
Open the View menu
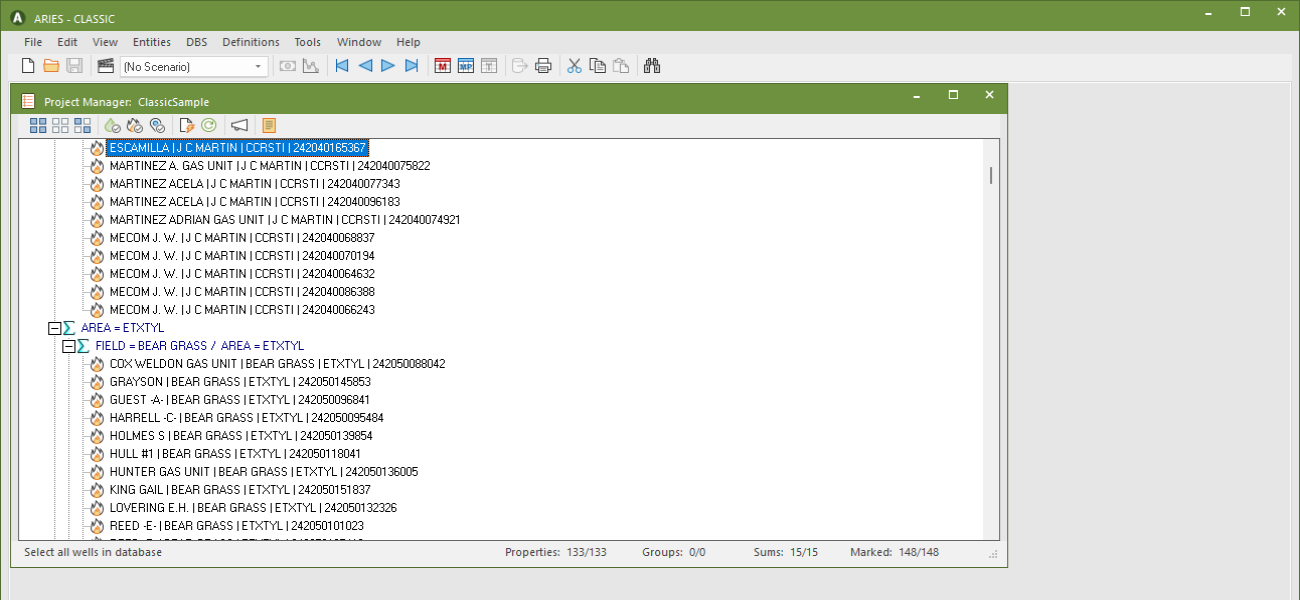(x=105, y=42)
